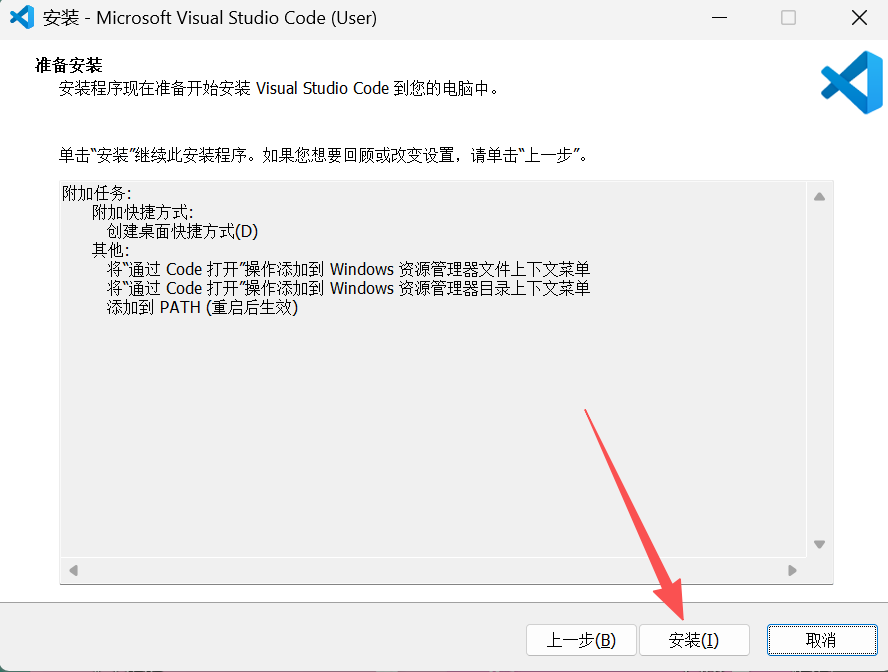Click the scroll down arrow in summary box
Viewport: 888px width, 672px height.
pos(819,544)
